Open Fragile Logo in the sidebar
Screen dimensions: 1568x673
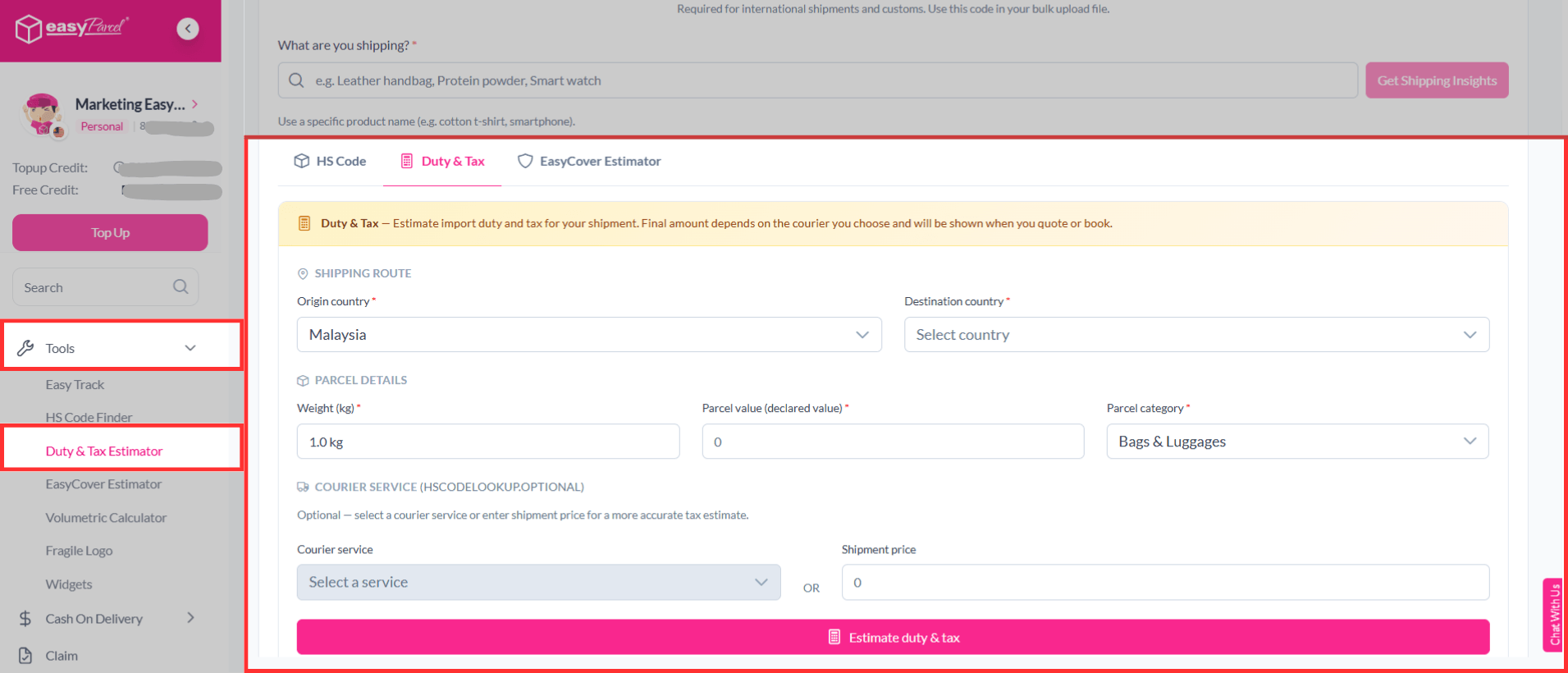click(79, 551)
